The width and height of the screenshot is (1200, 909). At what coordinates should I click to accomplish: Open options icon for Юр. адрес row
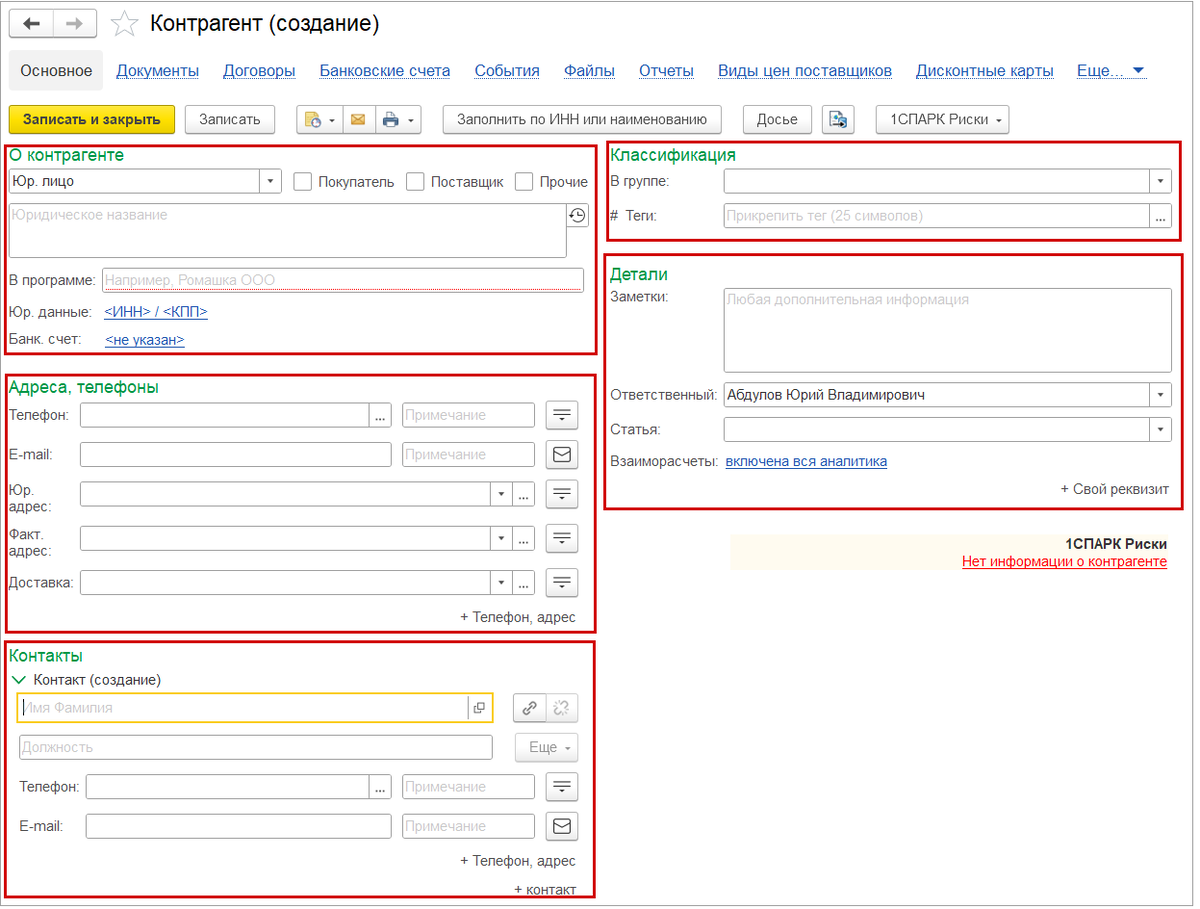click(x=562, y=494)
